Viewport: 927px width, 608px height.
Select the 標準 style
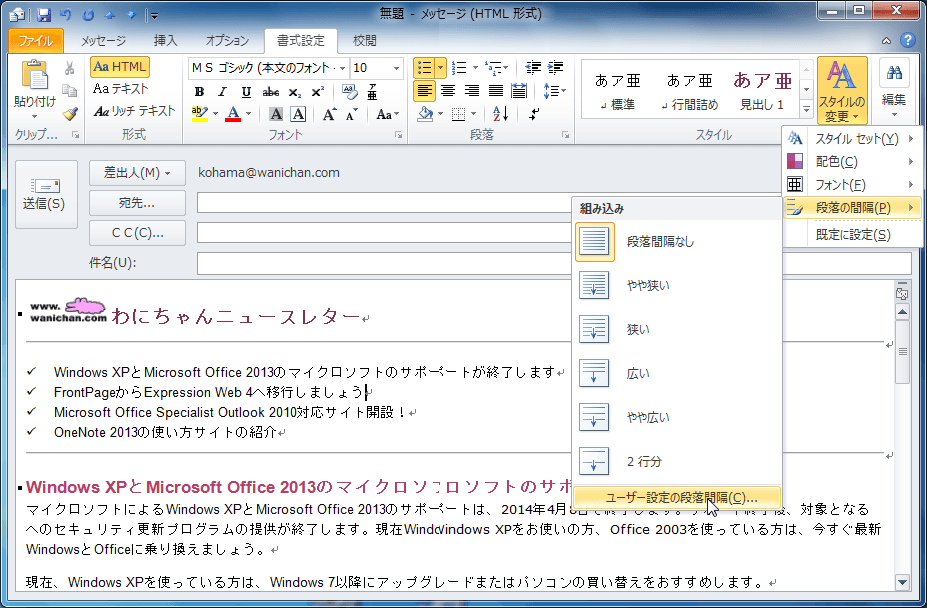pyautogui.click(x=618, y=92)
